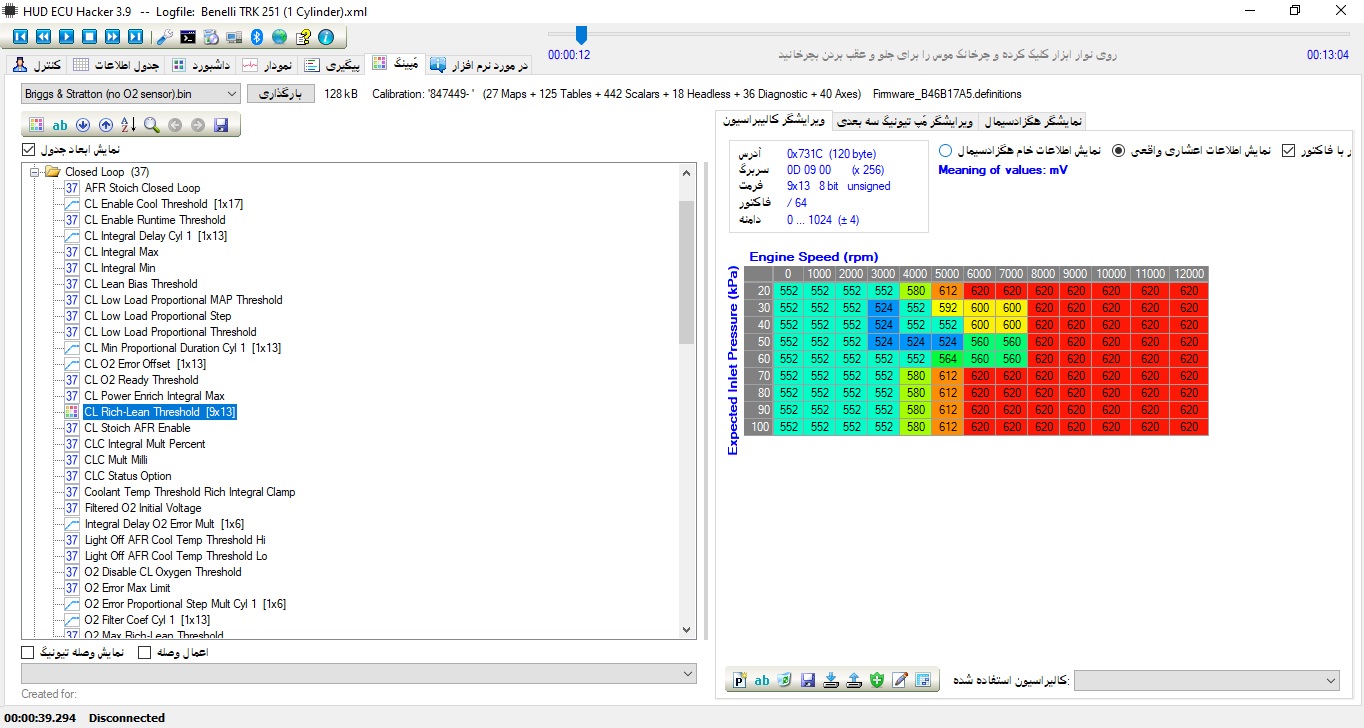Click the logfile timeline slider handle
This screenshot has width=1364, height=728.
(581, 35)
